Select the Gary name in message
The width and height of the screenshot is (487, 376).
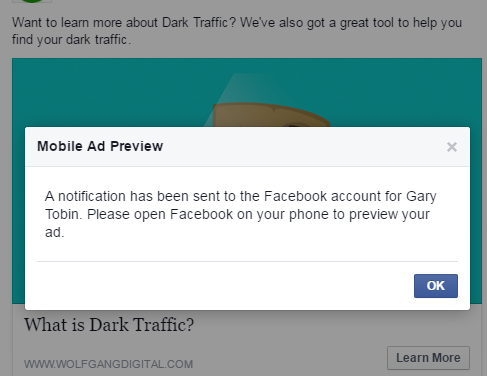tap(421, 197)
